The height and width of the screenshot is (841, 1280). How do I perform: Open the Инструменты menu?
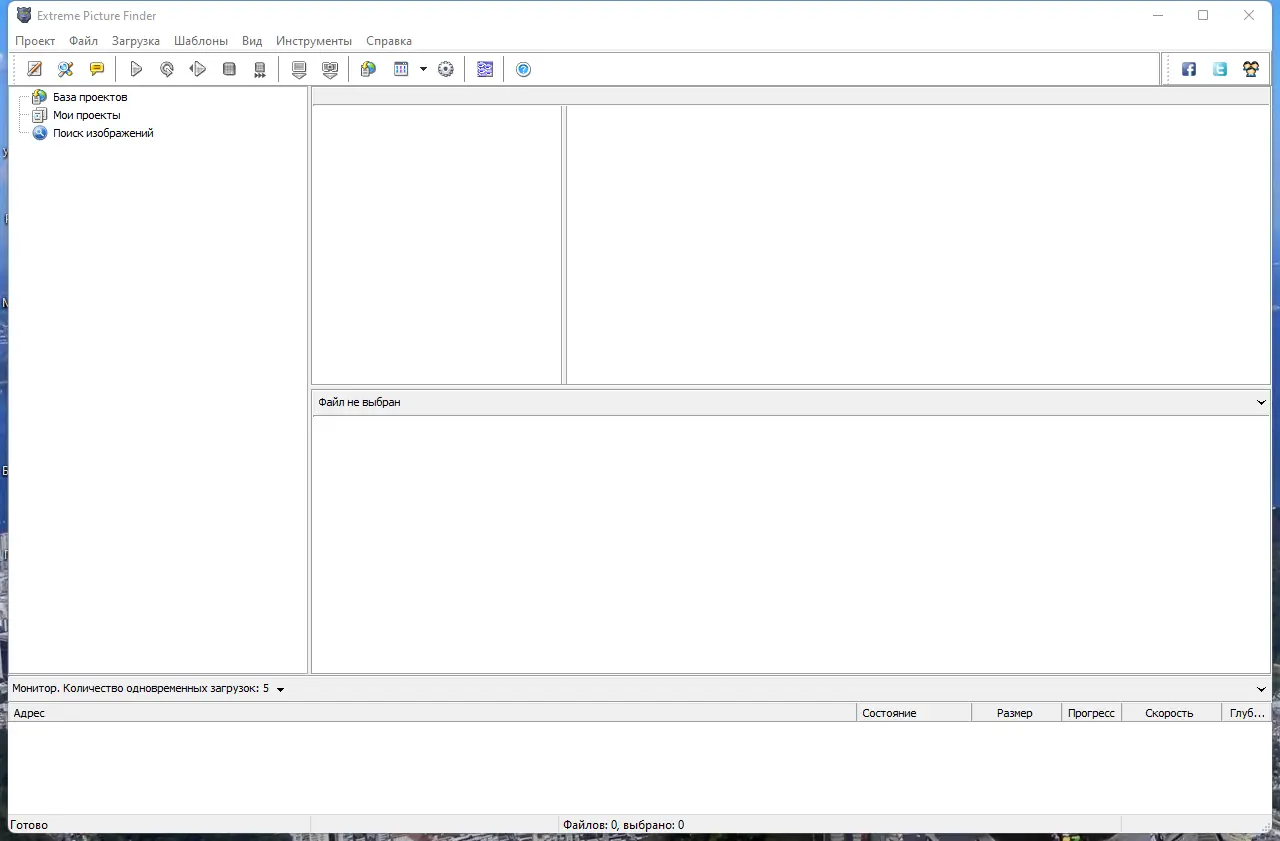[x=314, y=41]
